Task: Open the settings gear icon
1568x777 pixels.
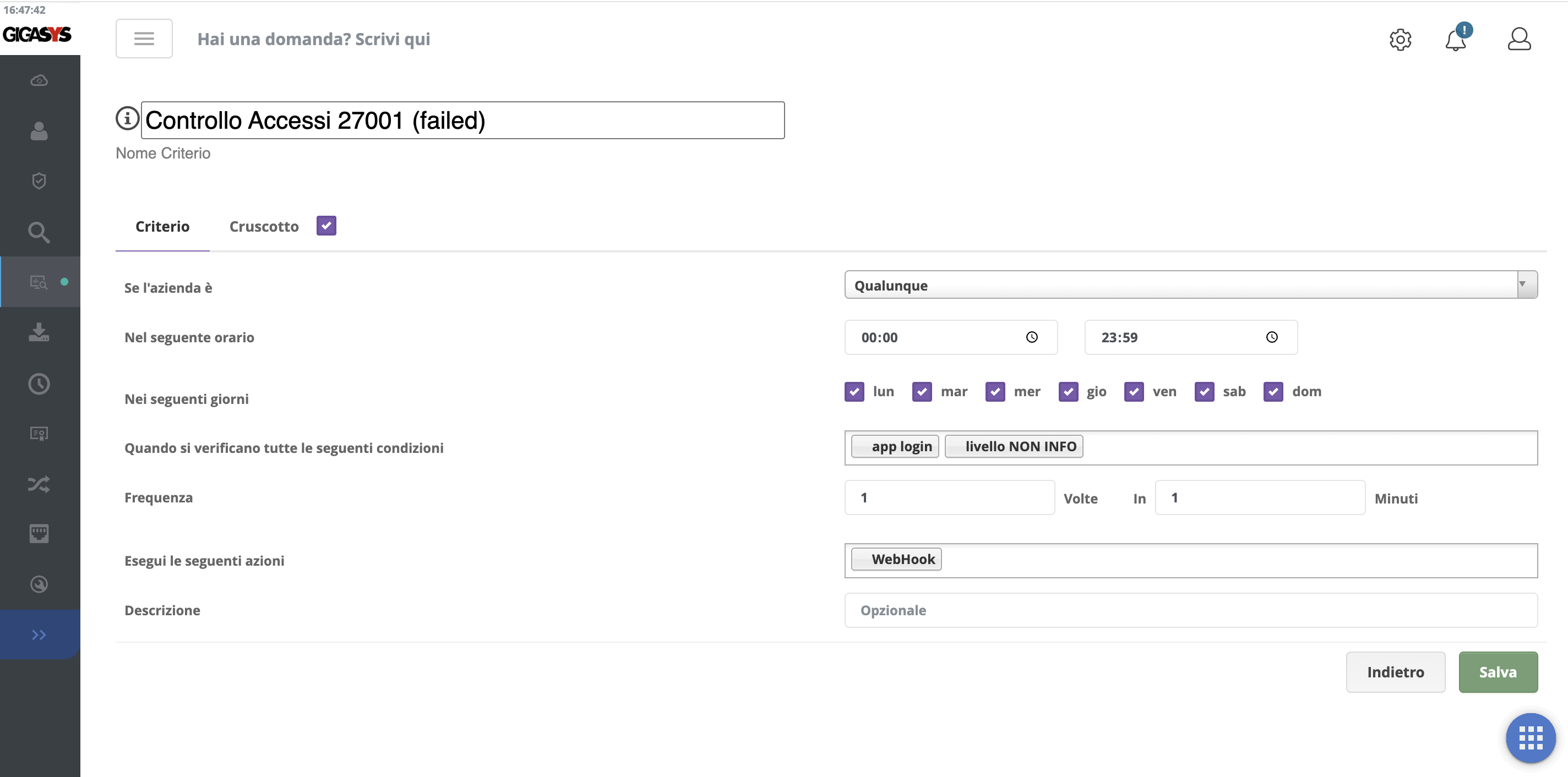Action: [x=1400, y=40]
